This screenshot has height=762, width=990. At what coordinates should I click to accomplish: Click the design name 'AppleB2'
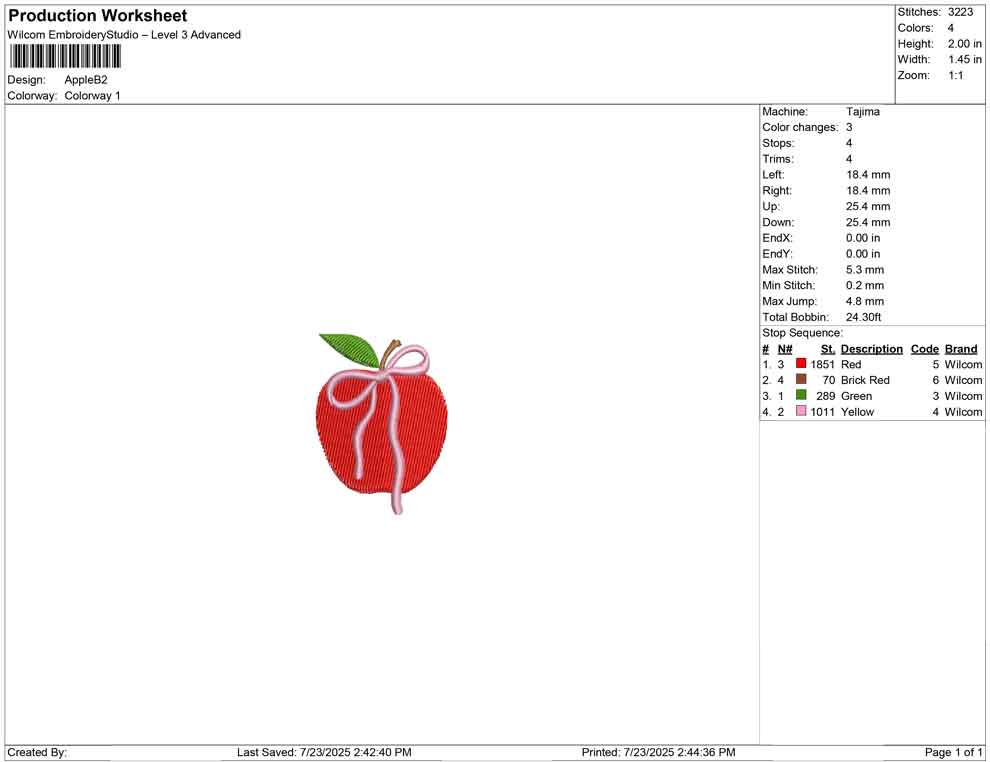tap(86, 80)
